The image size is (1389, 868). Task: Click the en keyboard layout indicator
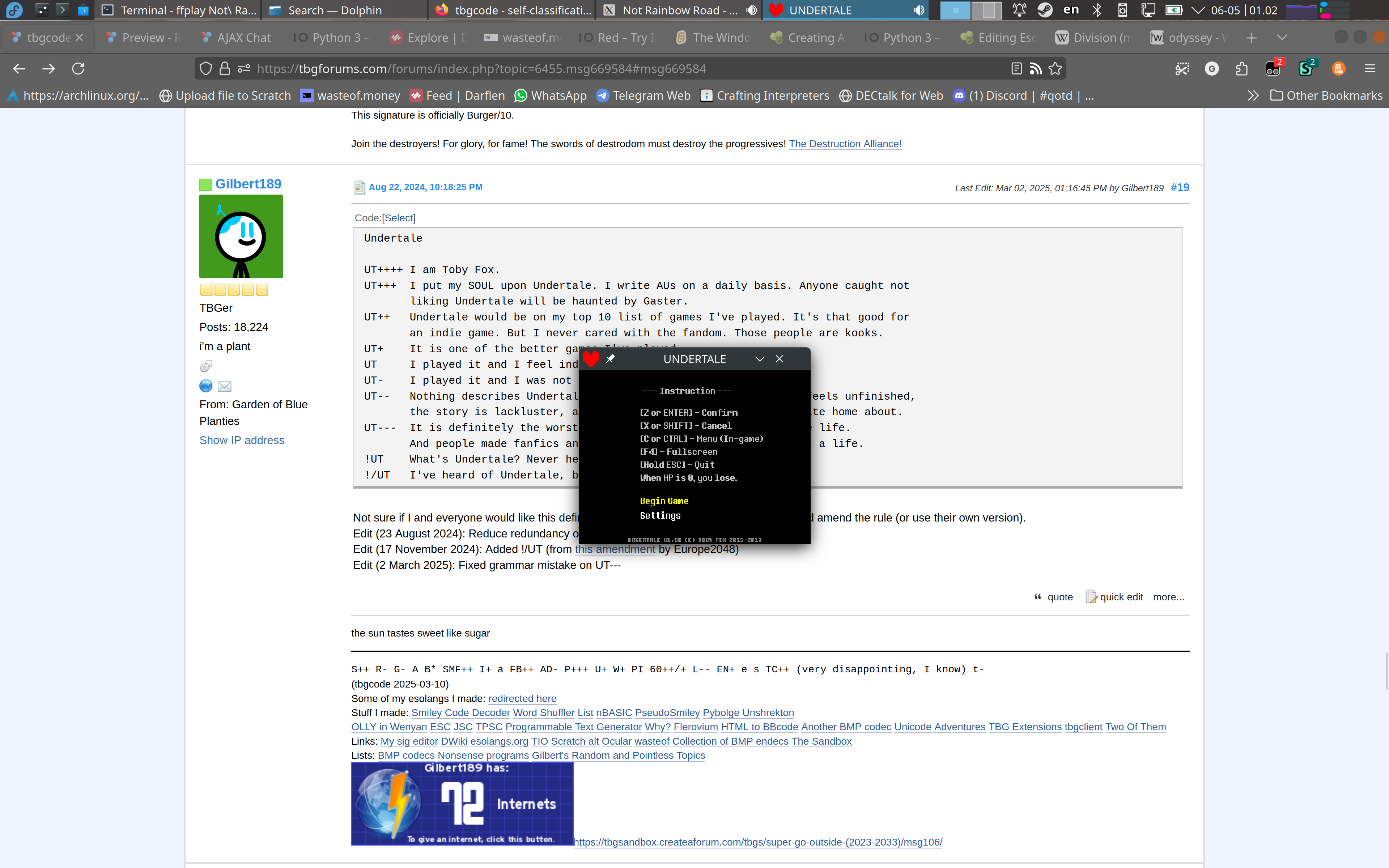1071,10
